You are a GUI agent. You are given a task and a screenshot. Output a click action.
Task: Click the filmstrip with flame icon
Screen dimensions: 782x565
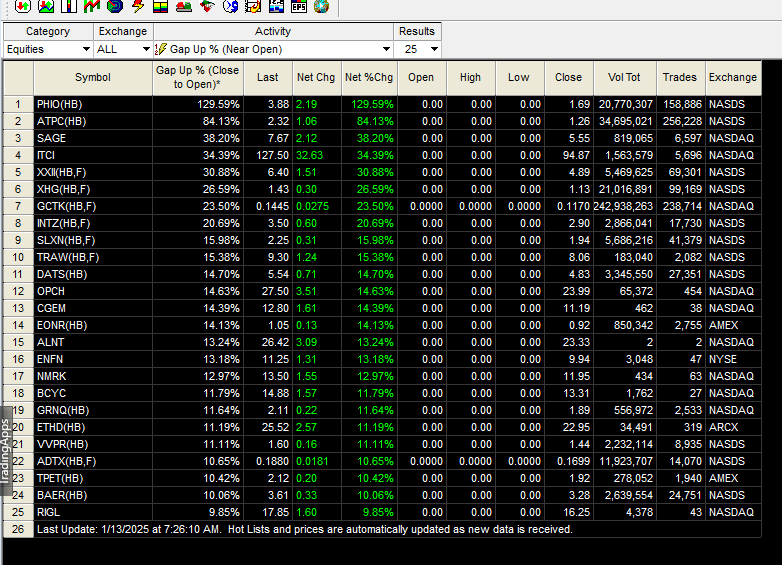click(253, 6)
